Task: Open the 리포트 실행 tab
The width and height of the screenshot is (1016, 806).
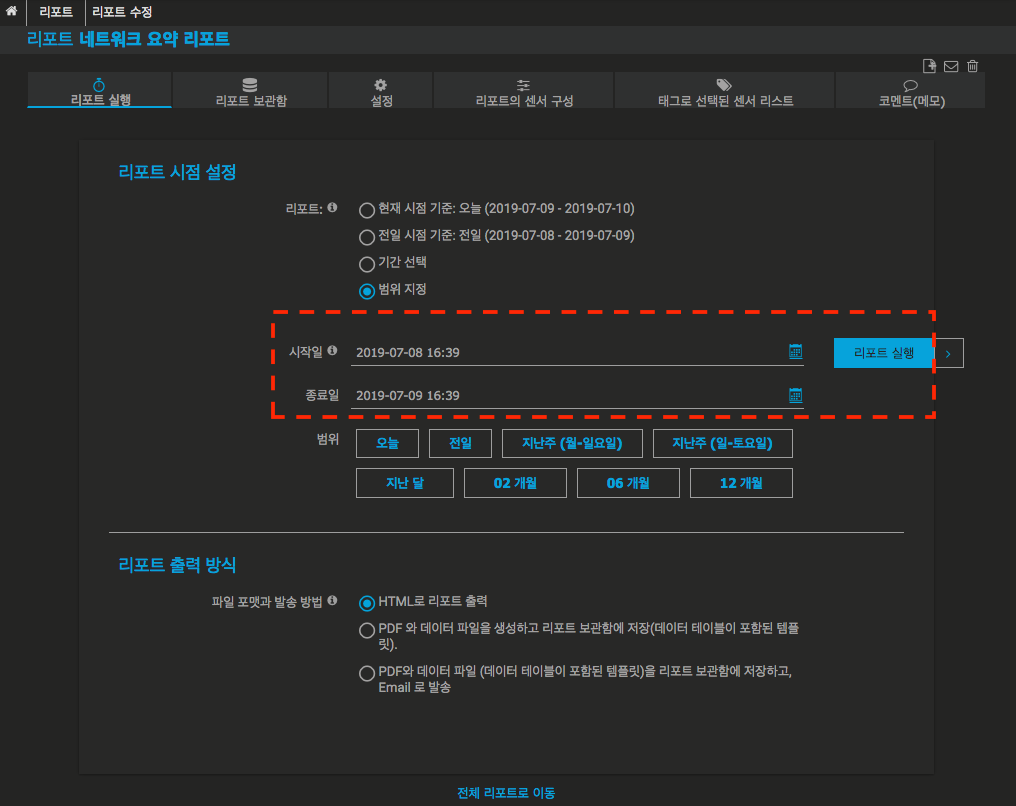Action: (100, 91)
